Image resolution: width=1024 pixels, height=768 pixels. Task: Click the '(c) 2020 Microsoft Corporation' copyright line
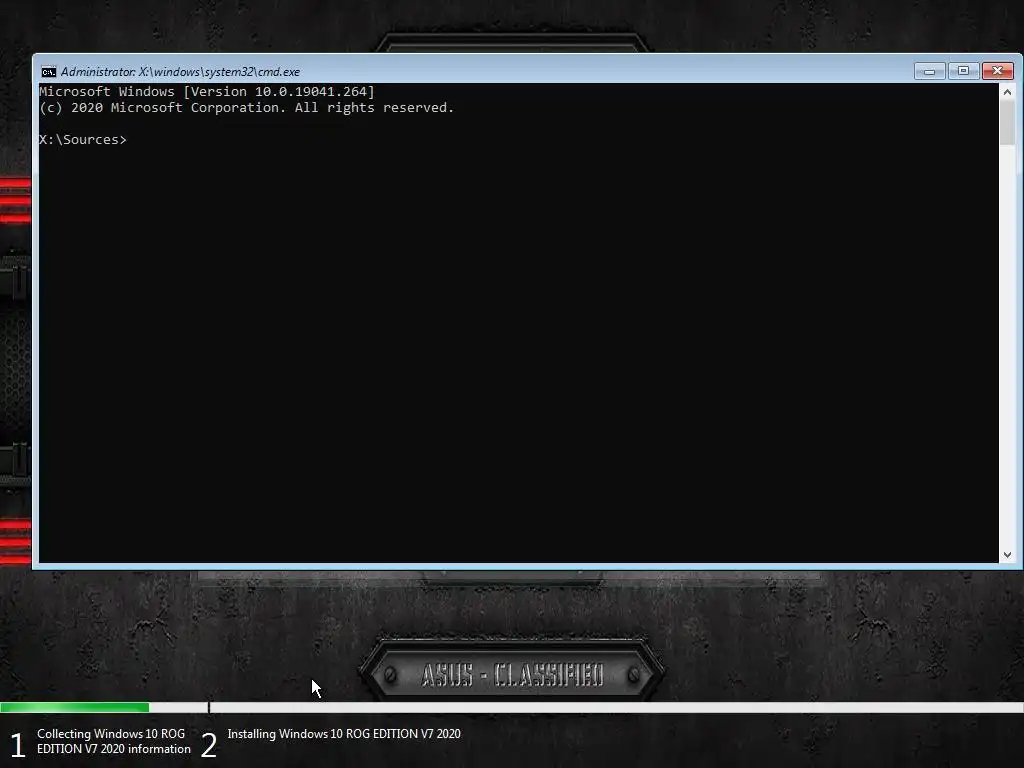pyautogui.click(x=247, y=108)
